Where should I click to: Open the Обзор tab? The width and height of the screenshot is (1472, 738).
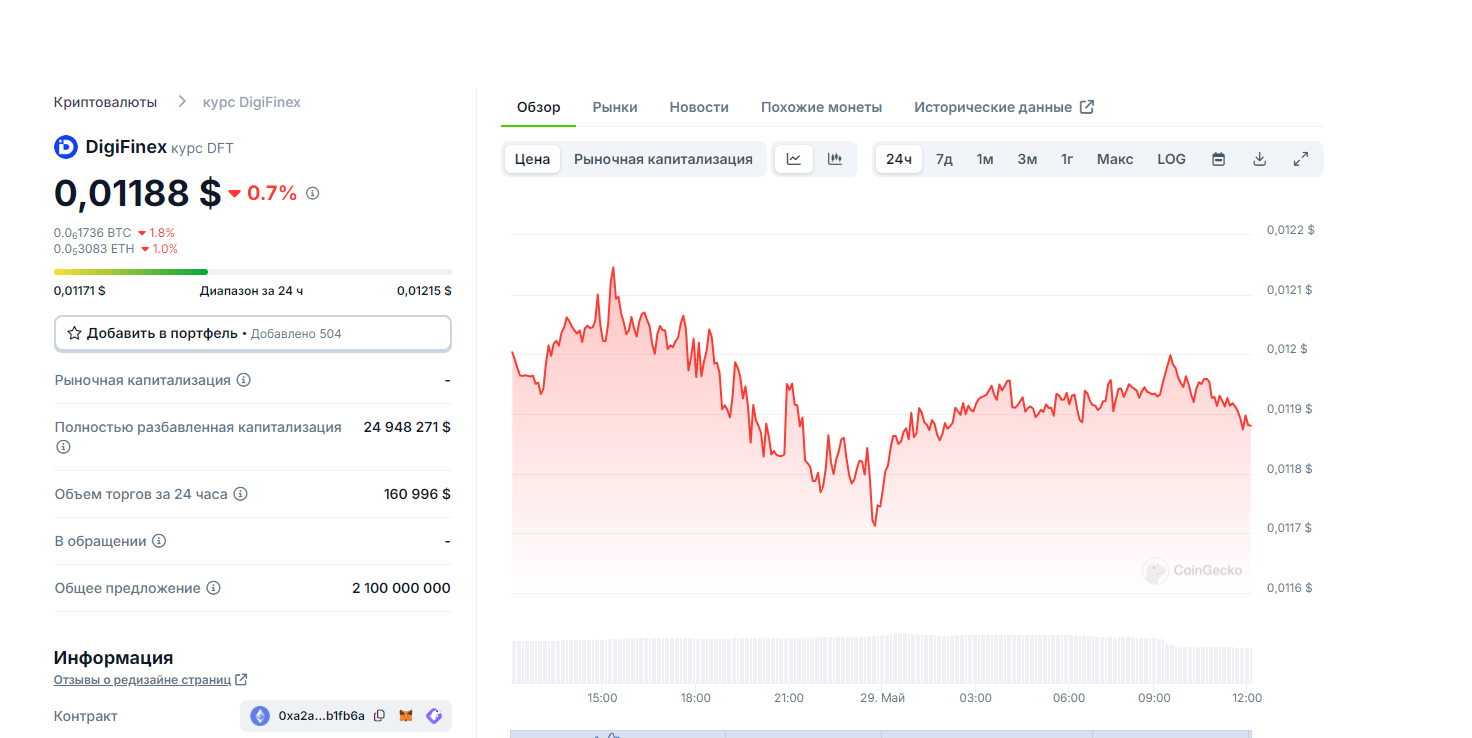tap(538, 107)
